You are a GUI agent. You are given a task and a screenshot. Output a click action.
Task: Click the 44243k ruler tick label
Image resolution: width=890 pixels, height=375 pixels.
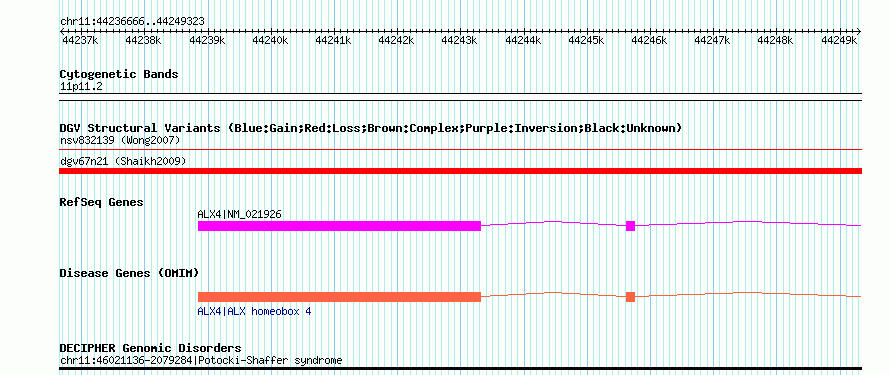(459, 40)
